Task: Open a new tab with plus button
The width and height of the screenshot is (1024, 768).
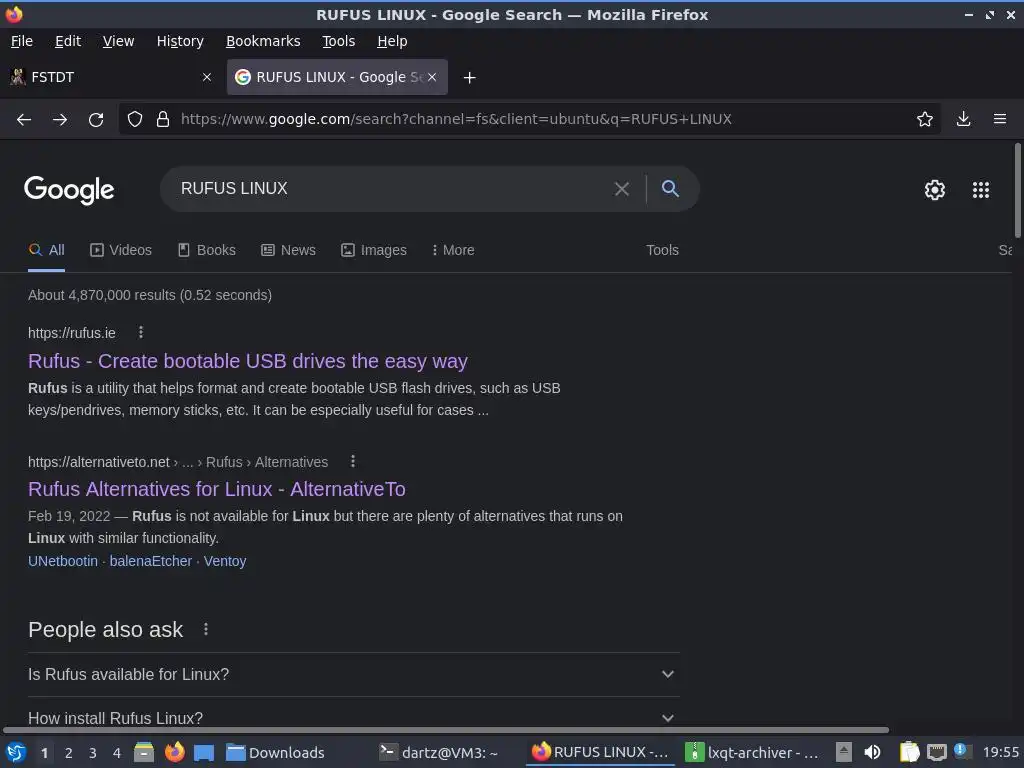Action: coord(469,78)
